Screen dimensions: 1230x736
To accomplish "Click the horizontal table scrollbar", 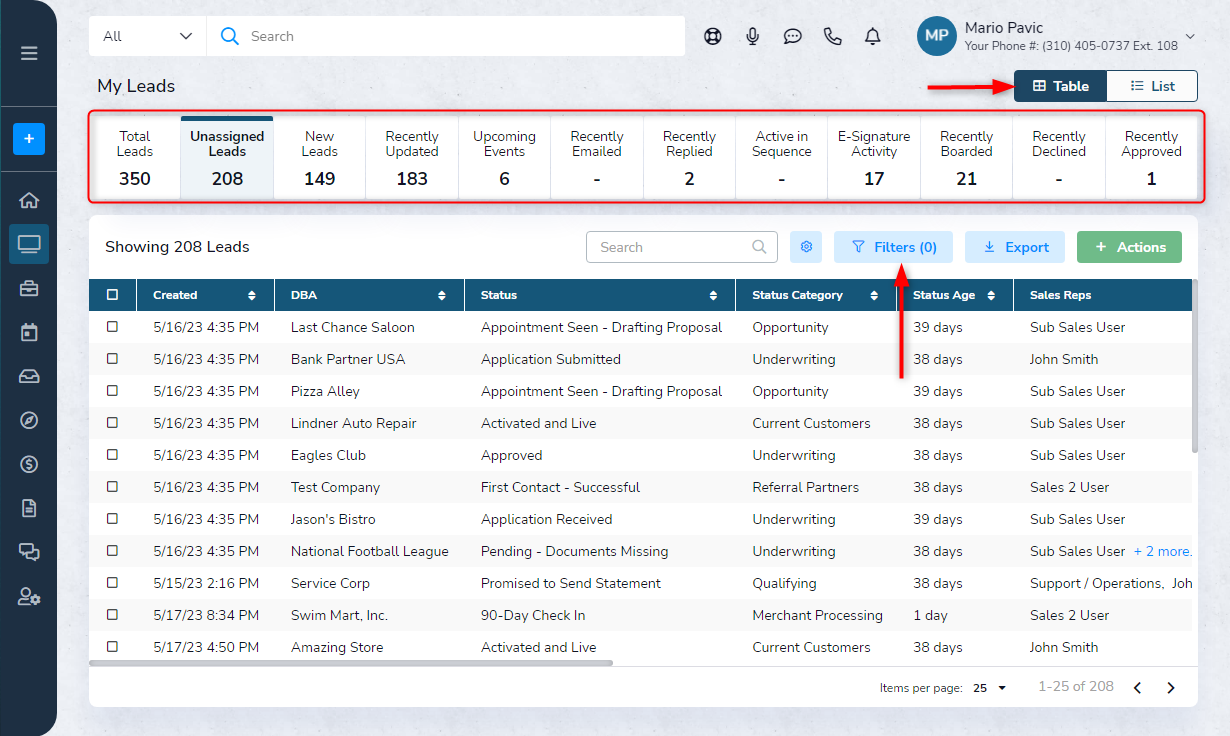I will coord(351,662).
